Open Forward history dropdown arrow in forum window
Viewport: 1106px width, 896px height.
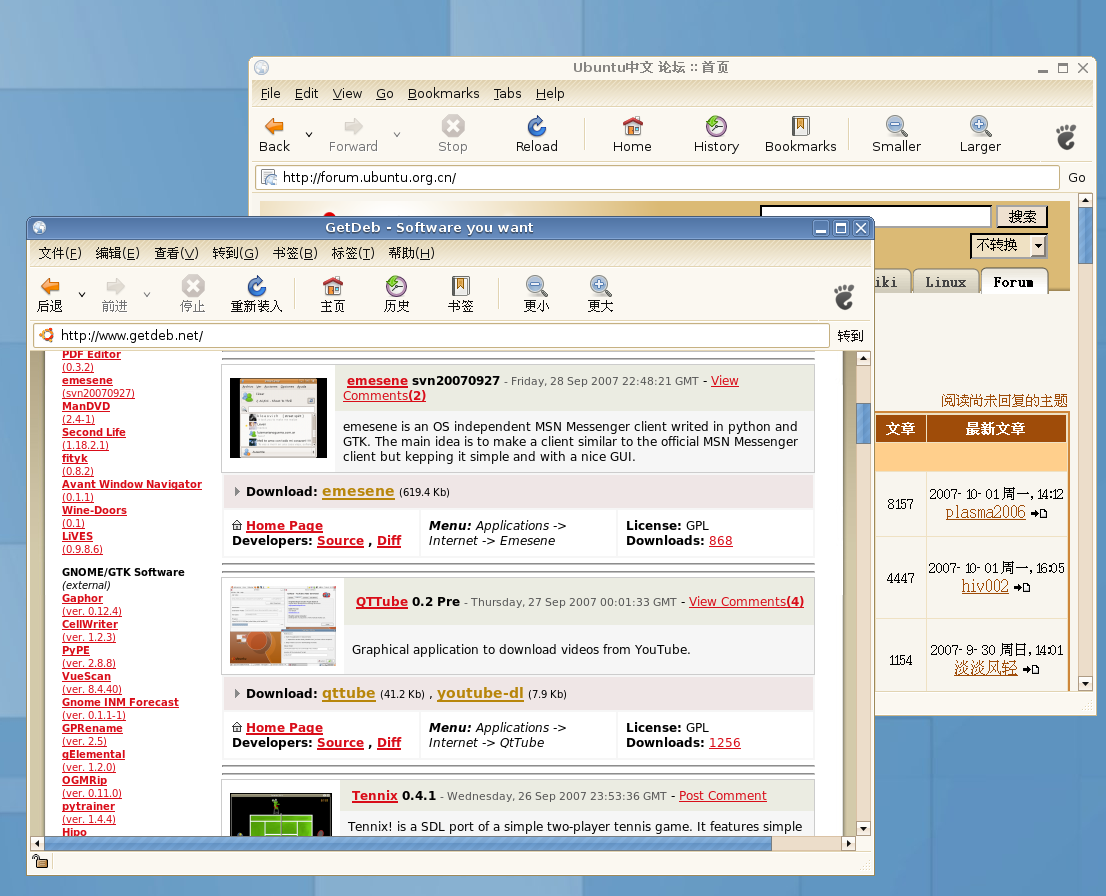[397, 134]
